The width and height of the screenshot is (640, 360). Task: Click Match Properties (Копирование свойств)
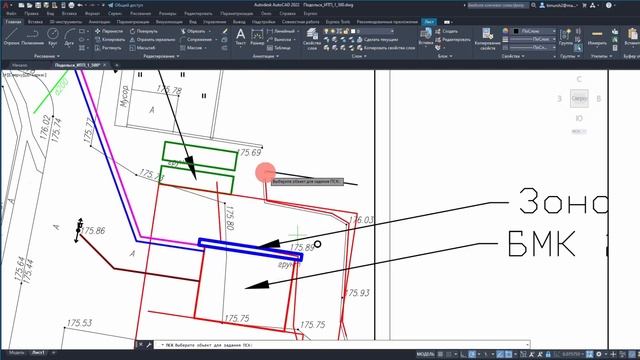487,39
